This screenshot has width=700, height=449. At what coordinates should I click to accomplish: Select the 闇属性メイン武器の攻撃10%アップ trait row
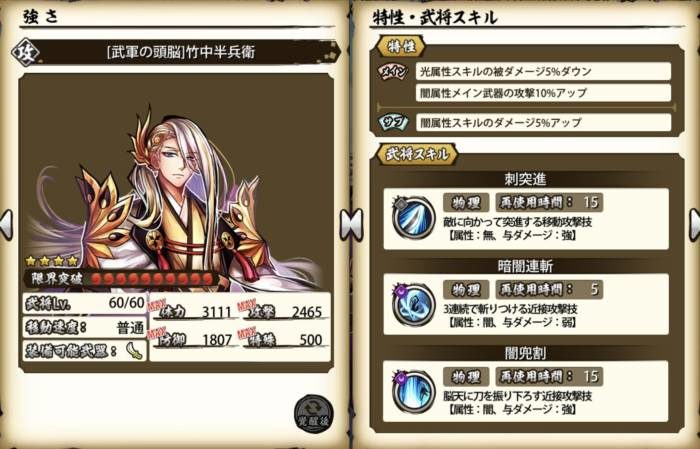[x=543, y=93]
